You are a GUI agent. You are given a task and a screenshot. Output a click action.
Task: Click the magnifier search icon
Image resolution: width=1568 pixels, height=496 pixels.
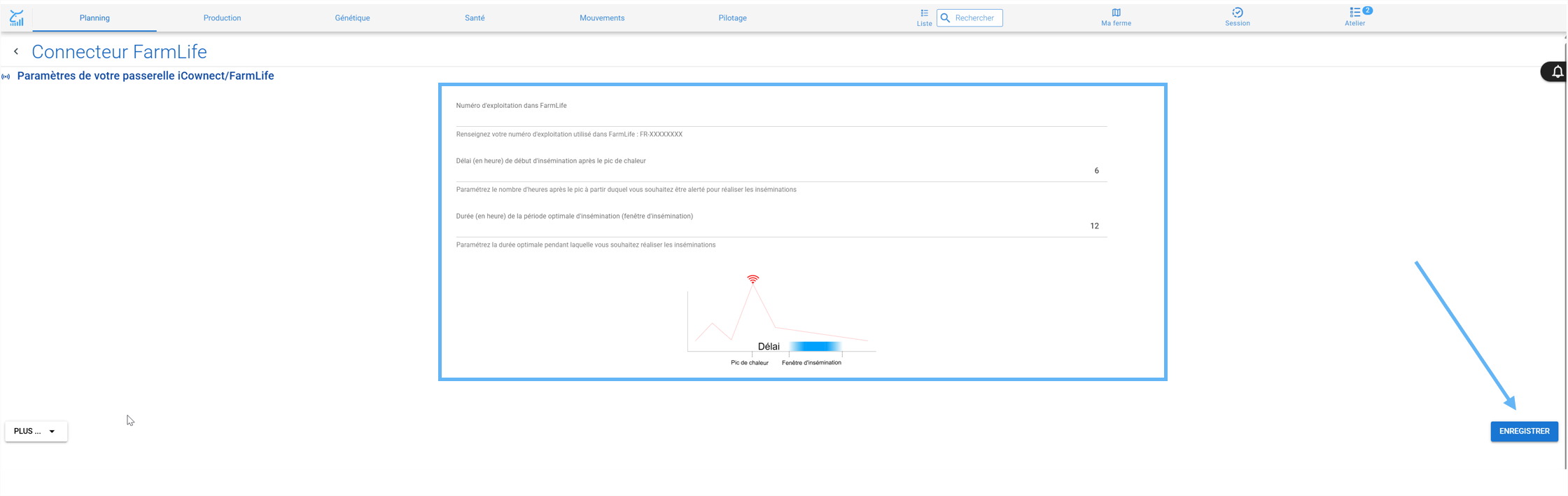point(946,18)
